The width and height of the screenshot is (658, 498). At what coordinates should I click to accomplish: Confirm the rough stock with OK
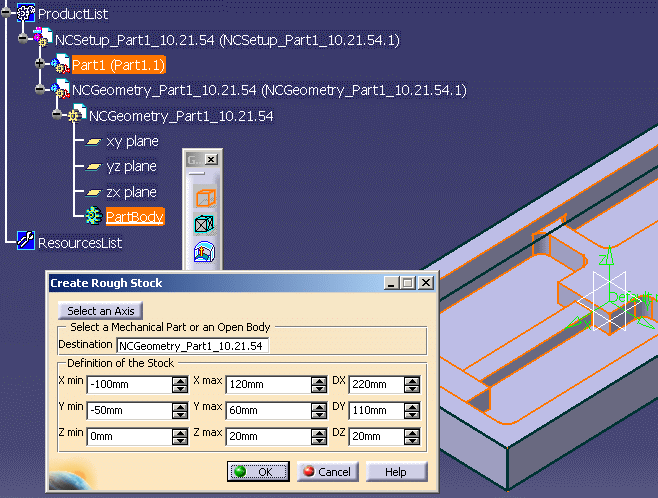(258, 472)
